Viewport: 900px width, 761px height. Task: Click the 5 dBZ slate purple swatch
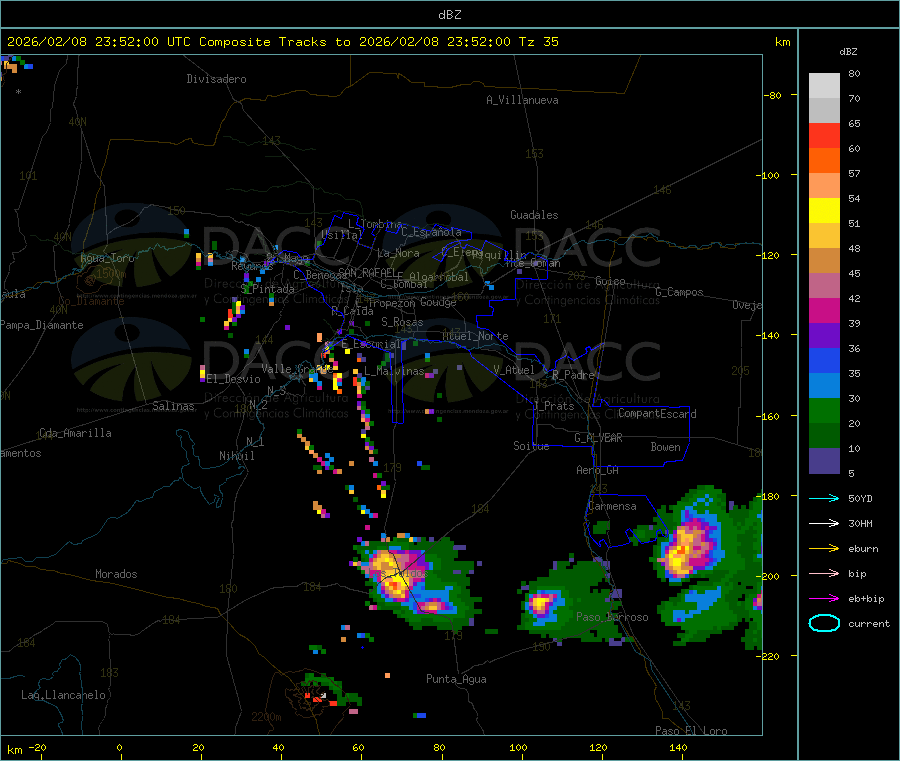coord(824,461)
